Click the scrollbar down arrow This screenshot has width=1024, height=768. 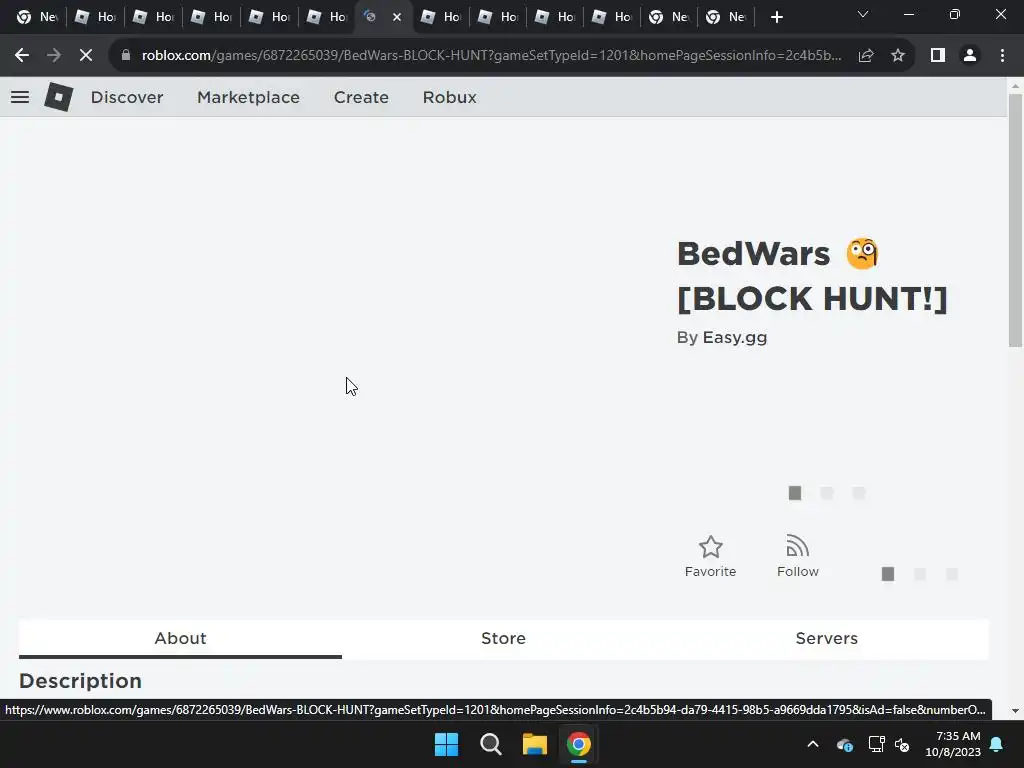(x=1015, y=711)
